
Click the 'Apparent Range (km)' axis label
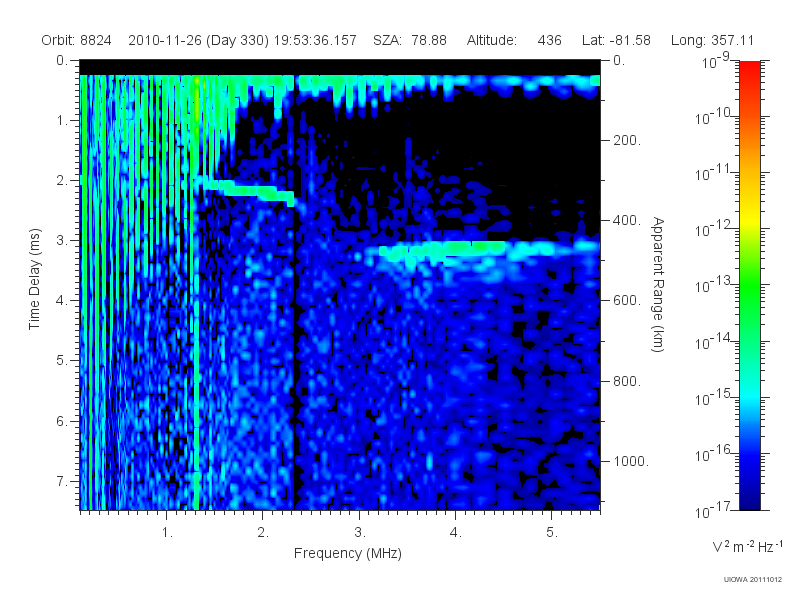click(658, 284)
